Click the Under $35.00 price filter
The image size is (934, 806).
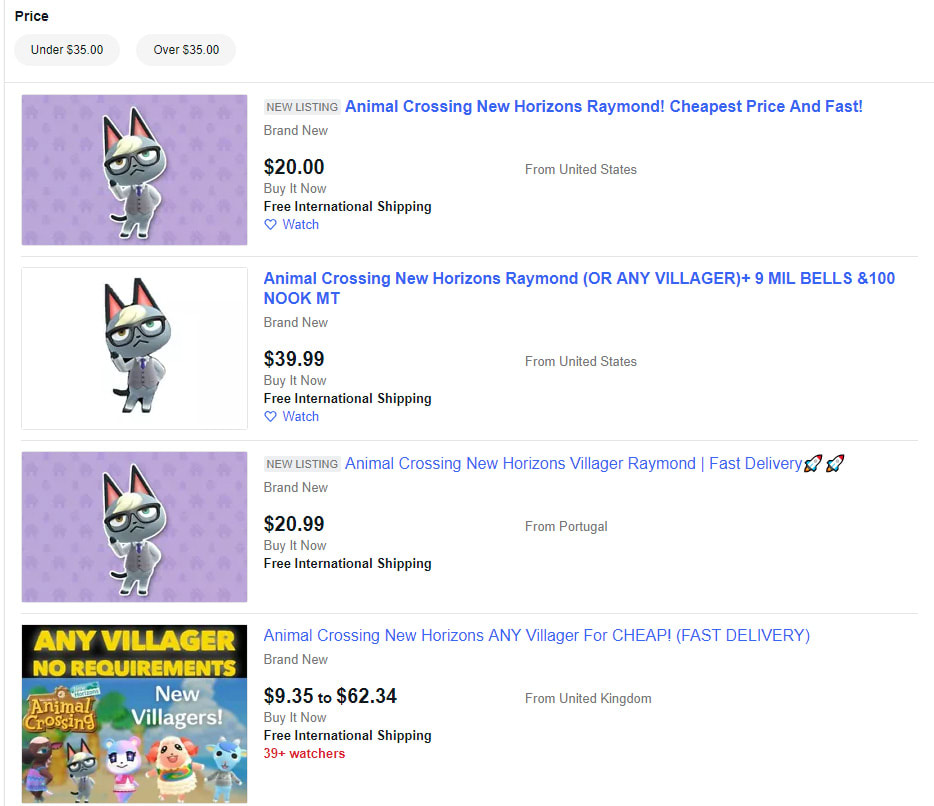click(x=67, y=50)
